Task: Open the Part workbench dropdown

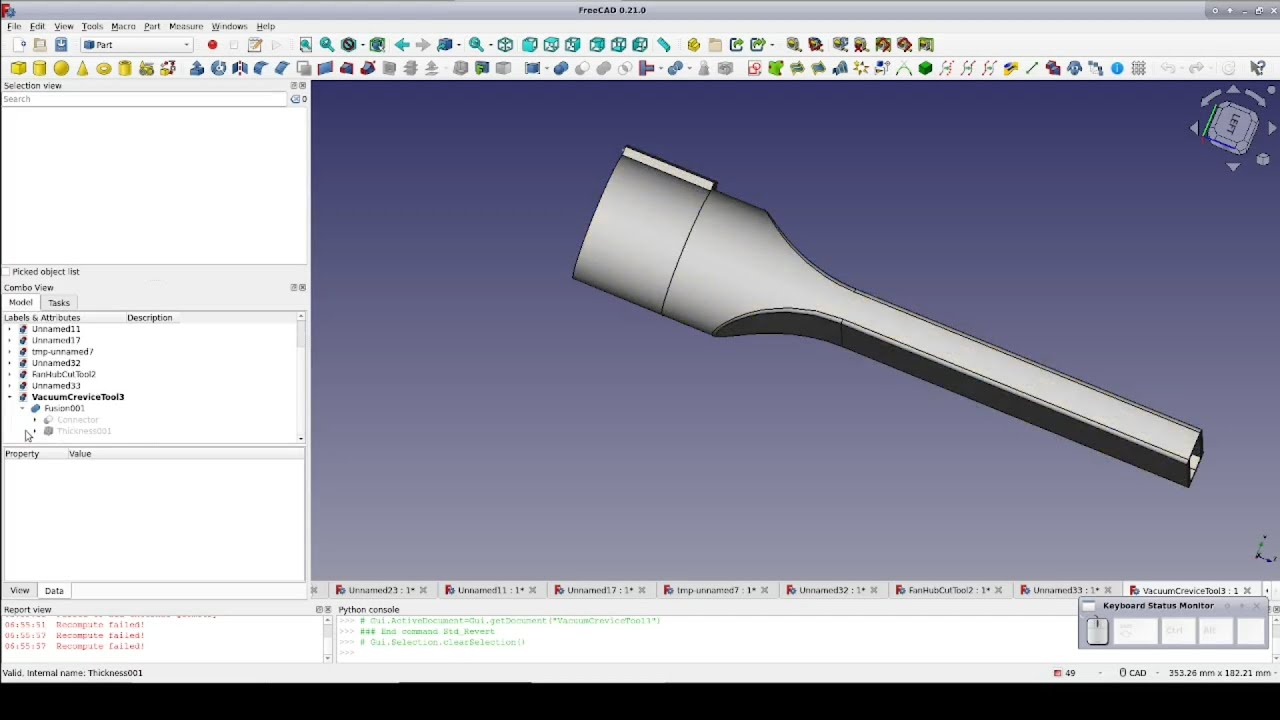Action: click(x=136, y=45)
